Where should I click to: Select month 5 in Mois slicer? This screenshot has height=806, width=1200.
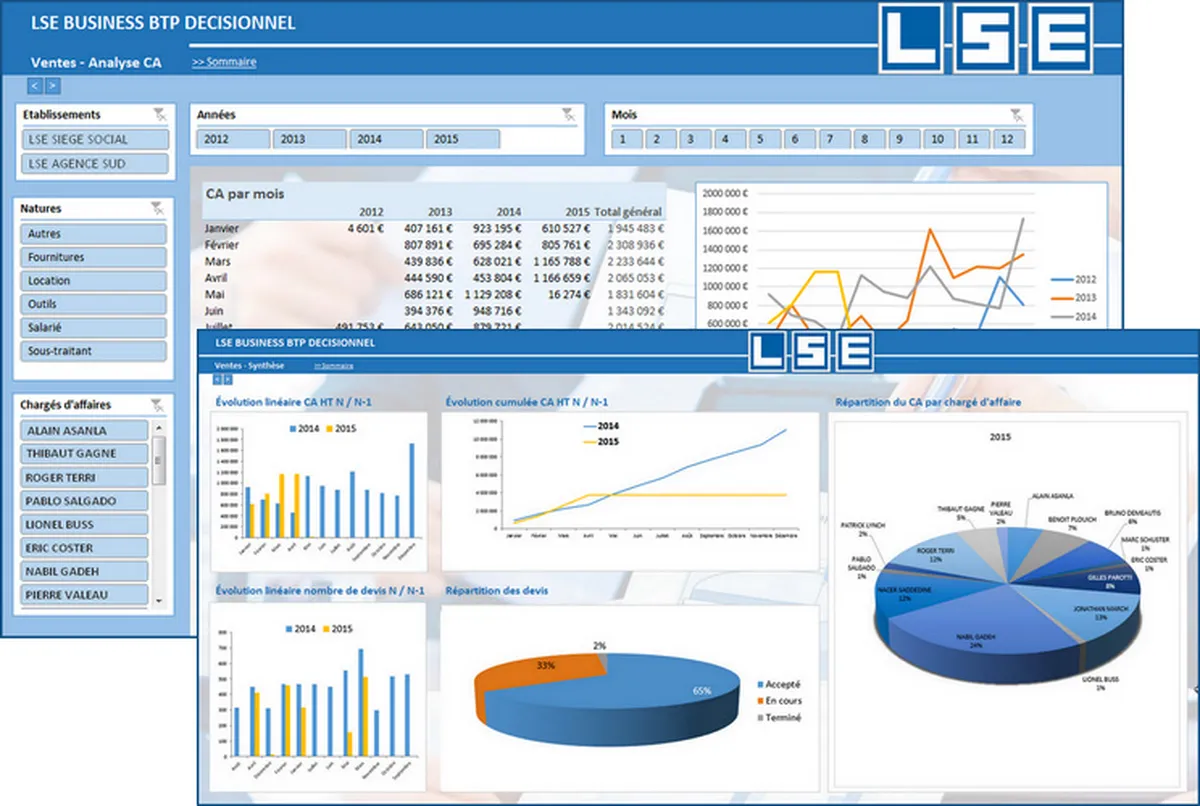click(x=763, y=139)
